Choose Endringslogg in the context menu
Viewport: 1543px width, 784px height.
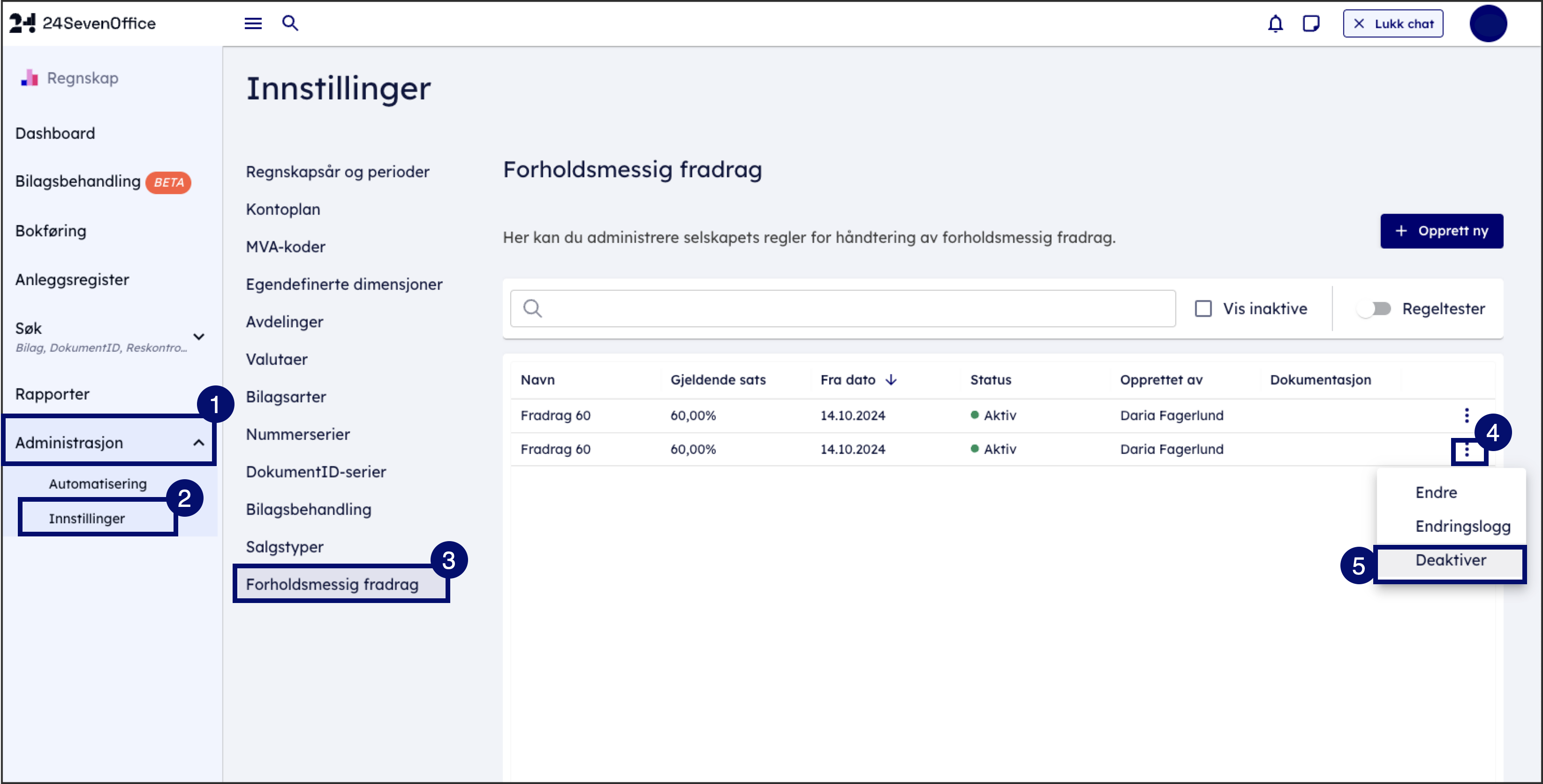click(x=1462, y=527)
